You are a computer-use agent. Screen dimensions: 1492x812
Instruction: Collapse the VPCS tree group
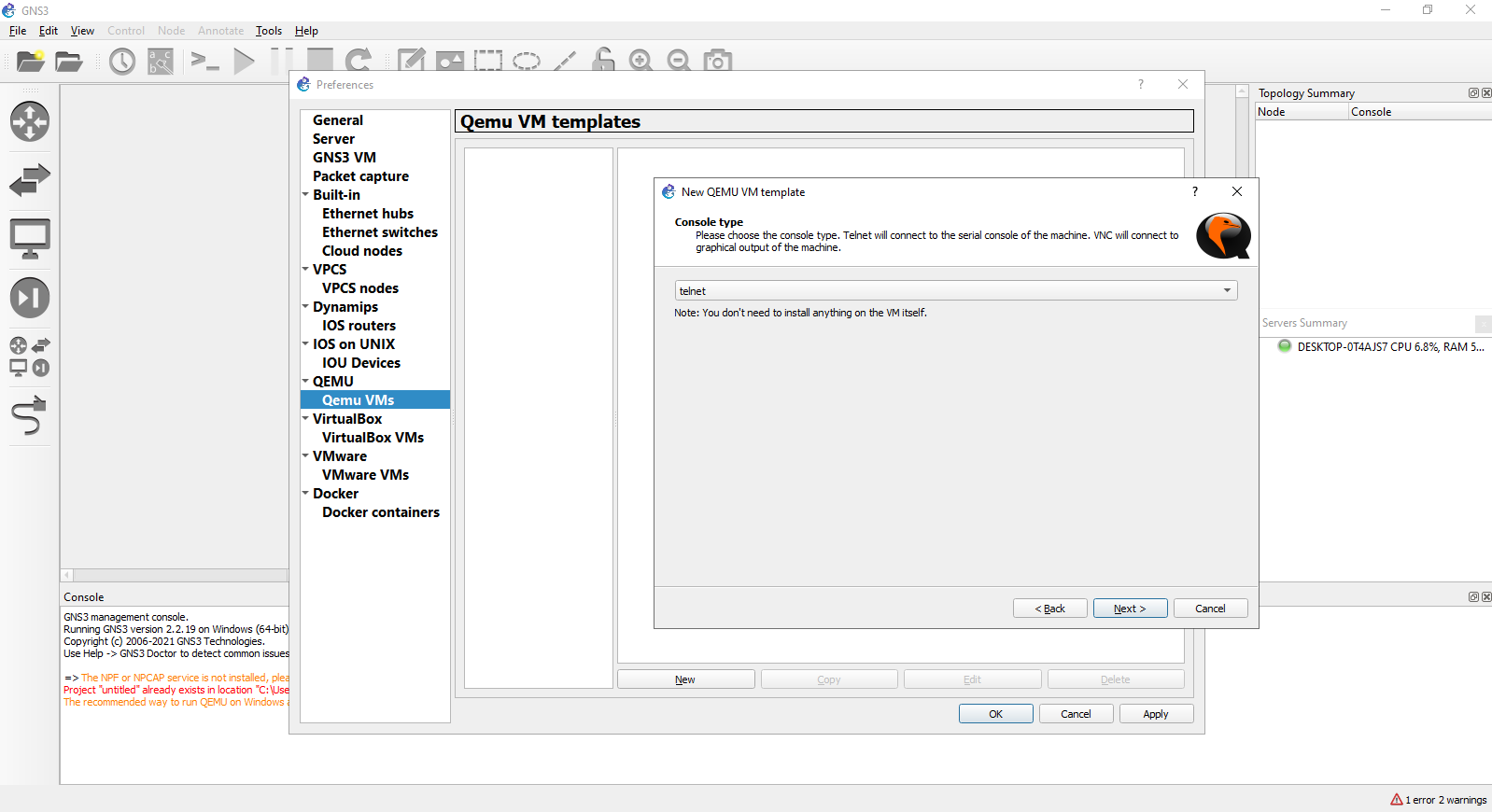tap(305, 269)
